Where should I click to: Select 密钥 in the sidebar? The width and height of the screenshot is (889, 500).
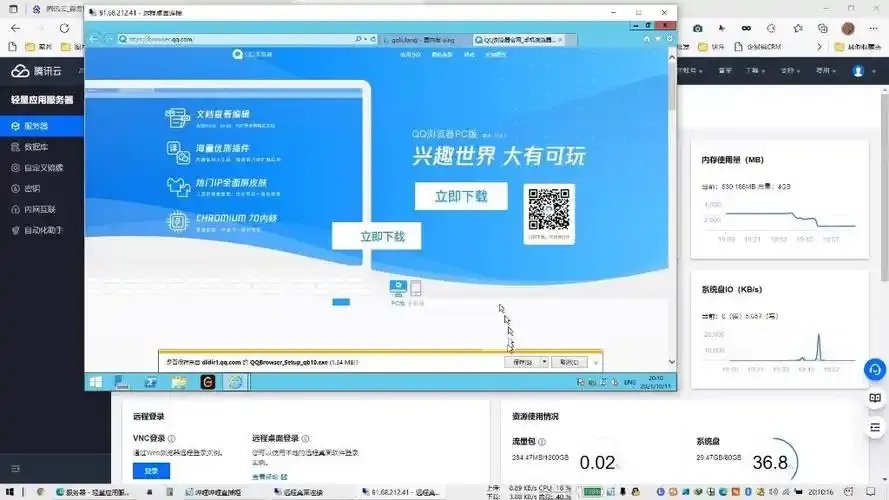coord(41,188)
